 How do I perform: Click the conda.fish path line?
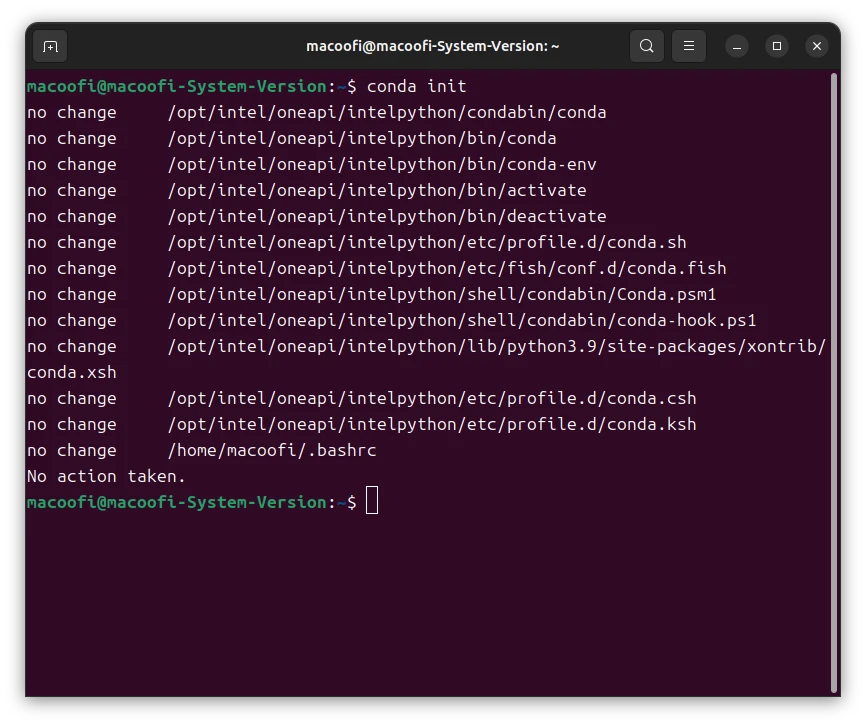tap(446, 268)
